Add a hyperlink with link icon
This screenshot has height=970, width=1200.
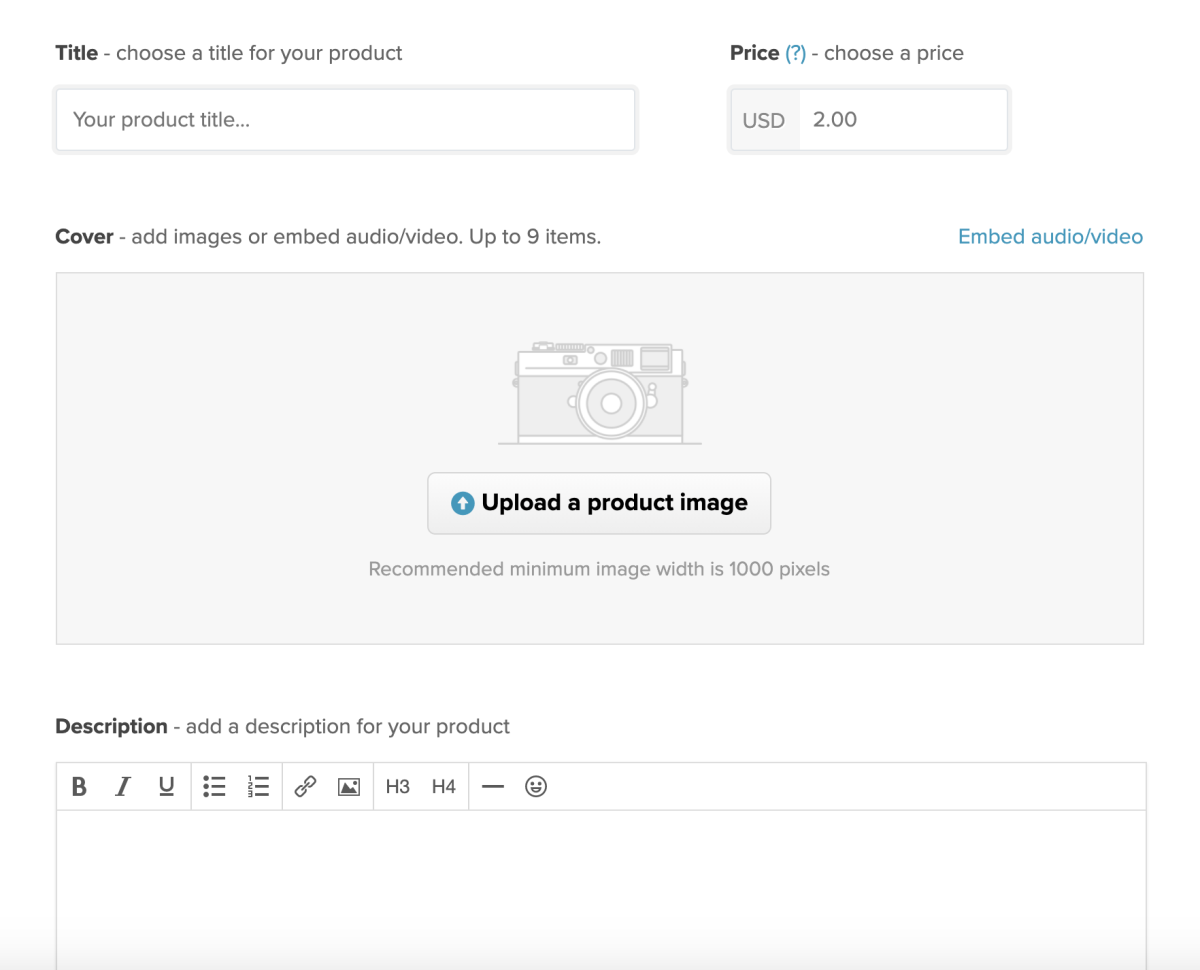click(x=305, y=787)
